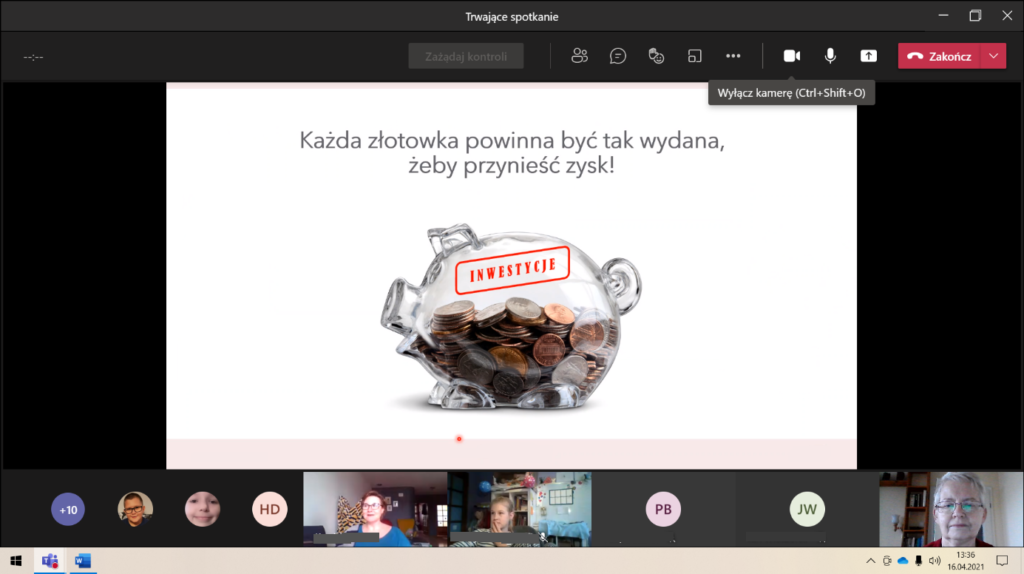Open the Windows Start menu
This screenshot has height=574, width=1024.
[16, 561]
